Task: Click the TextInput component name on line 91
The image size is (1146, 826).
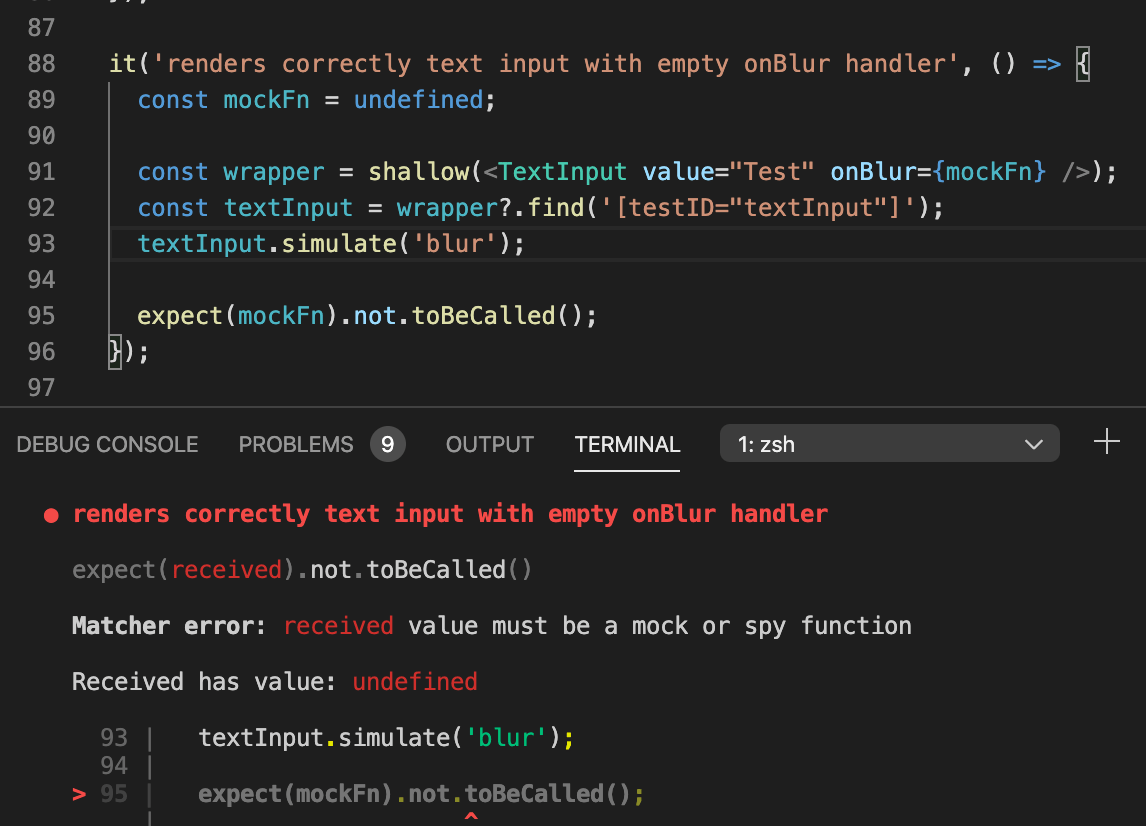Action: pos(561,171)
